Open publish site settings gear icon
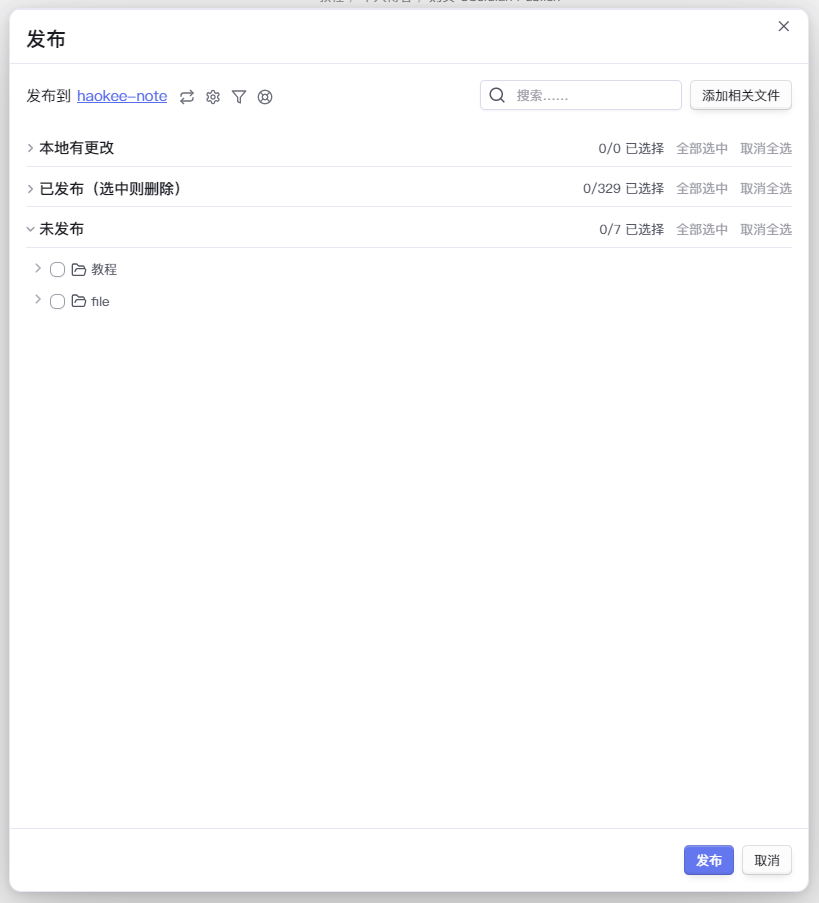 213,97
